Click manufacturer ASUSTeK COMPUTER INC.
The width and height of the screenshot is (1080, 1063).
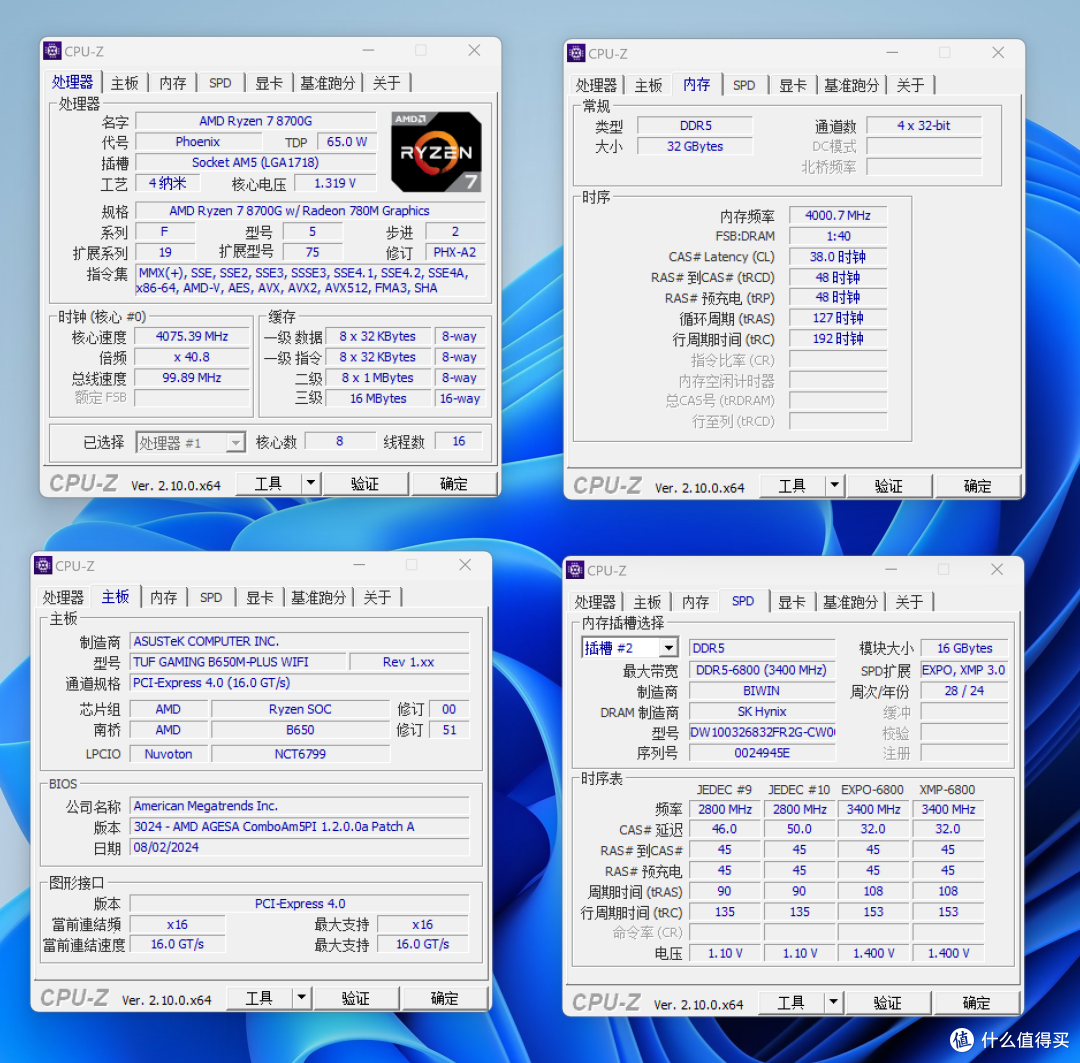(x=300, y=641)
